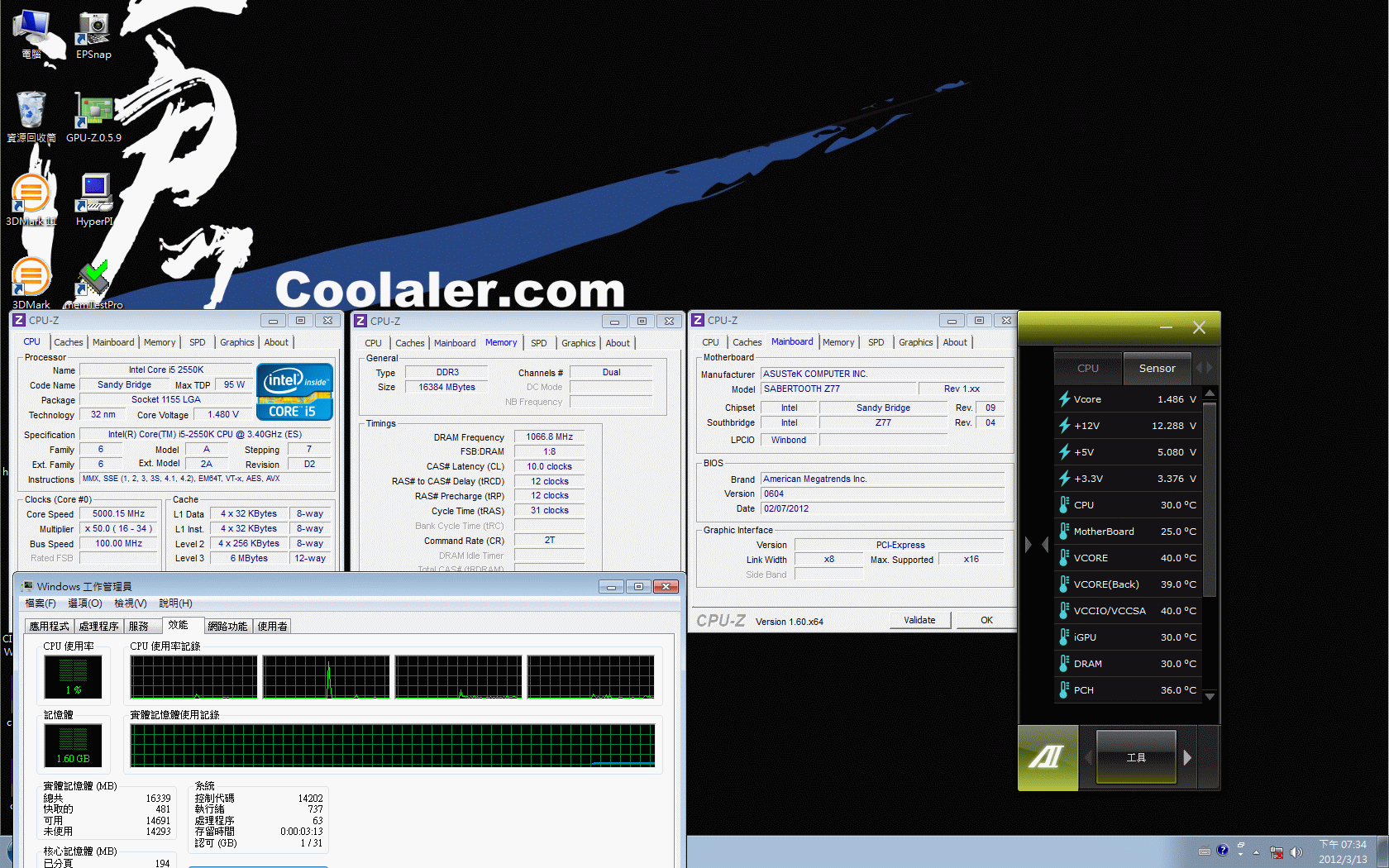The height and width of the screenshot is (868, 1389).
Task: Click the Intel Core i5 logo in CPU-Z
Action: point(294,392)
